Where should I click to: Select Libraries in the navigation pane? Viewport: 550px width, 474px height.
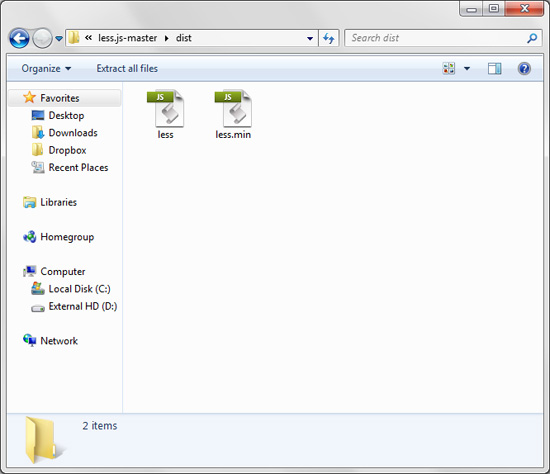(x=58, y=202)
